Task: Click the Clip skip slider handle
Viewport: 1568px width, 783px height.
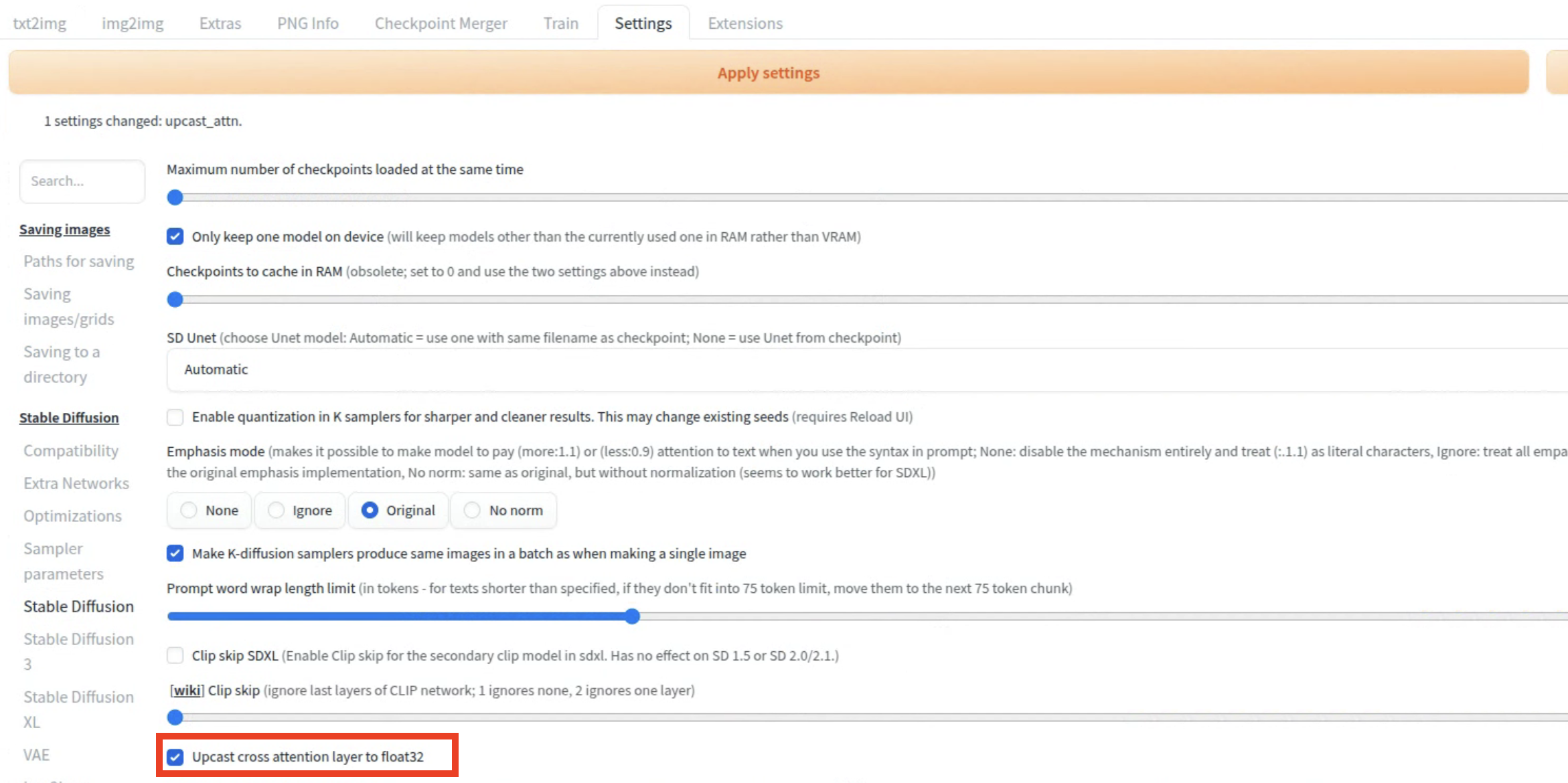Action: click(x=175, y=717)
